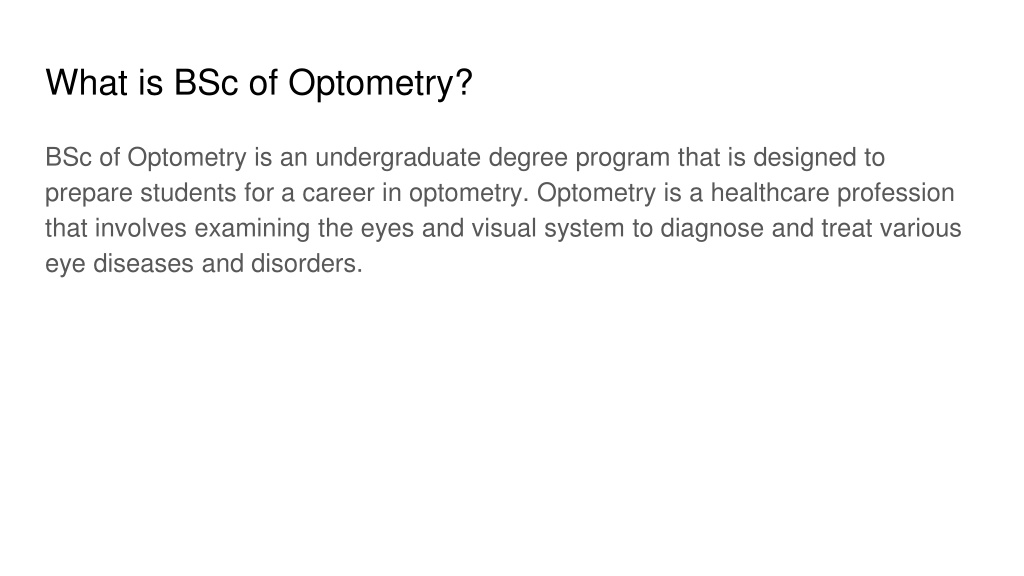Click the slide title "What is BSc of Optometry?"
Viewport: 1024px width, 576px height.
click(259, 84)
